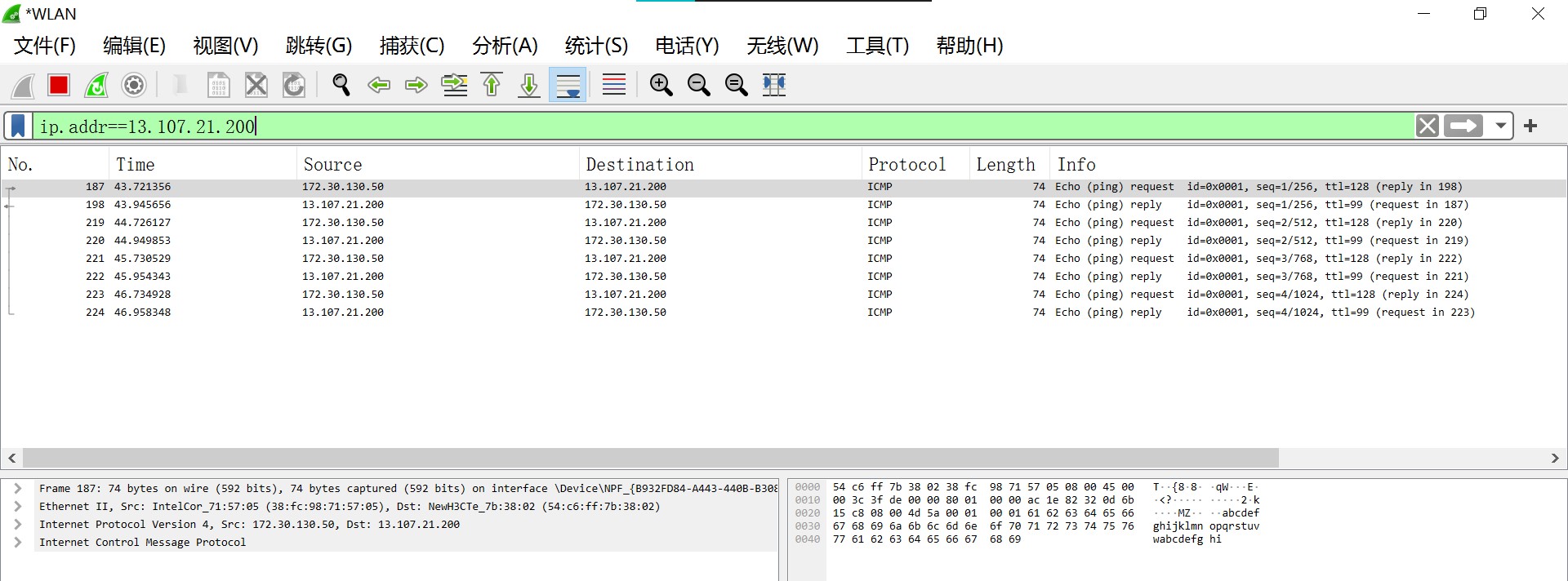The height and width of the screenshot is (581, 1568).
Task: Click hex offset 0020 in bytes pane
Action: click(x=808, y=513)
